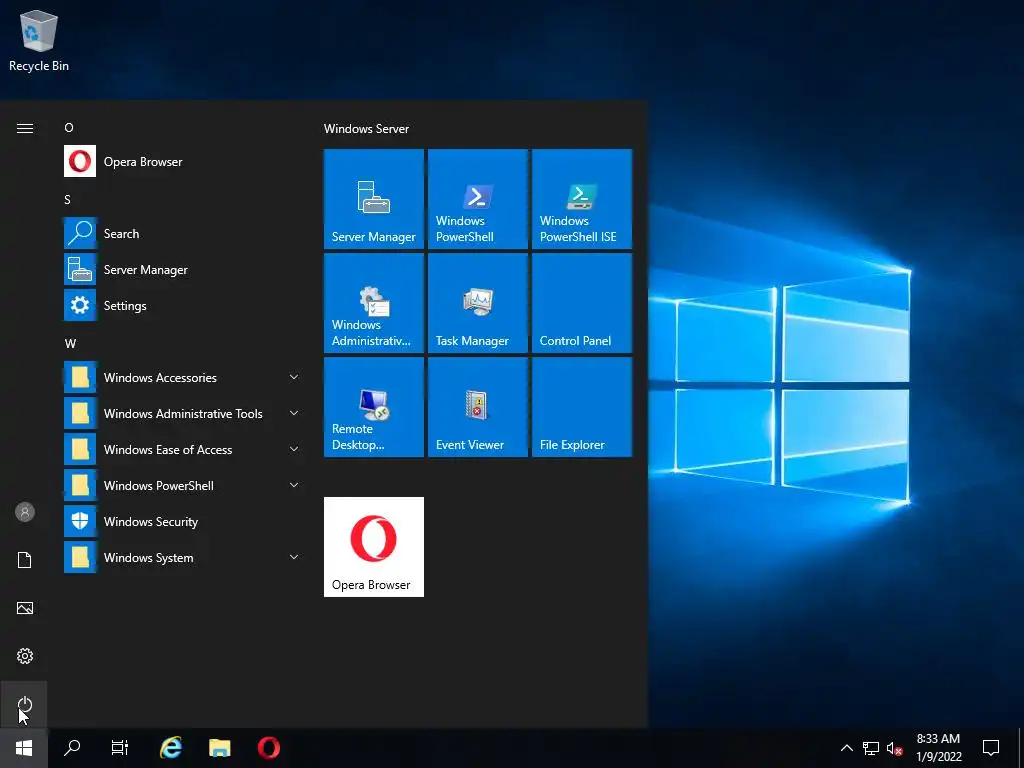Show hidden system tray icons
The width and height of the screenshot is (1024, 768).
(x=846, y=748)
